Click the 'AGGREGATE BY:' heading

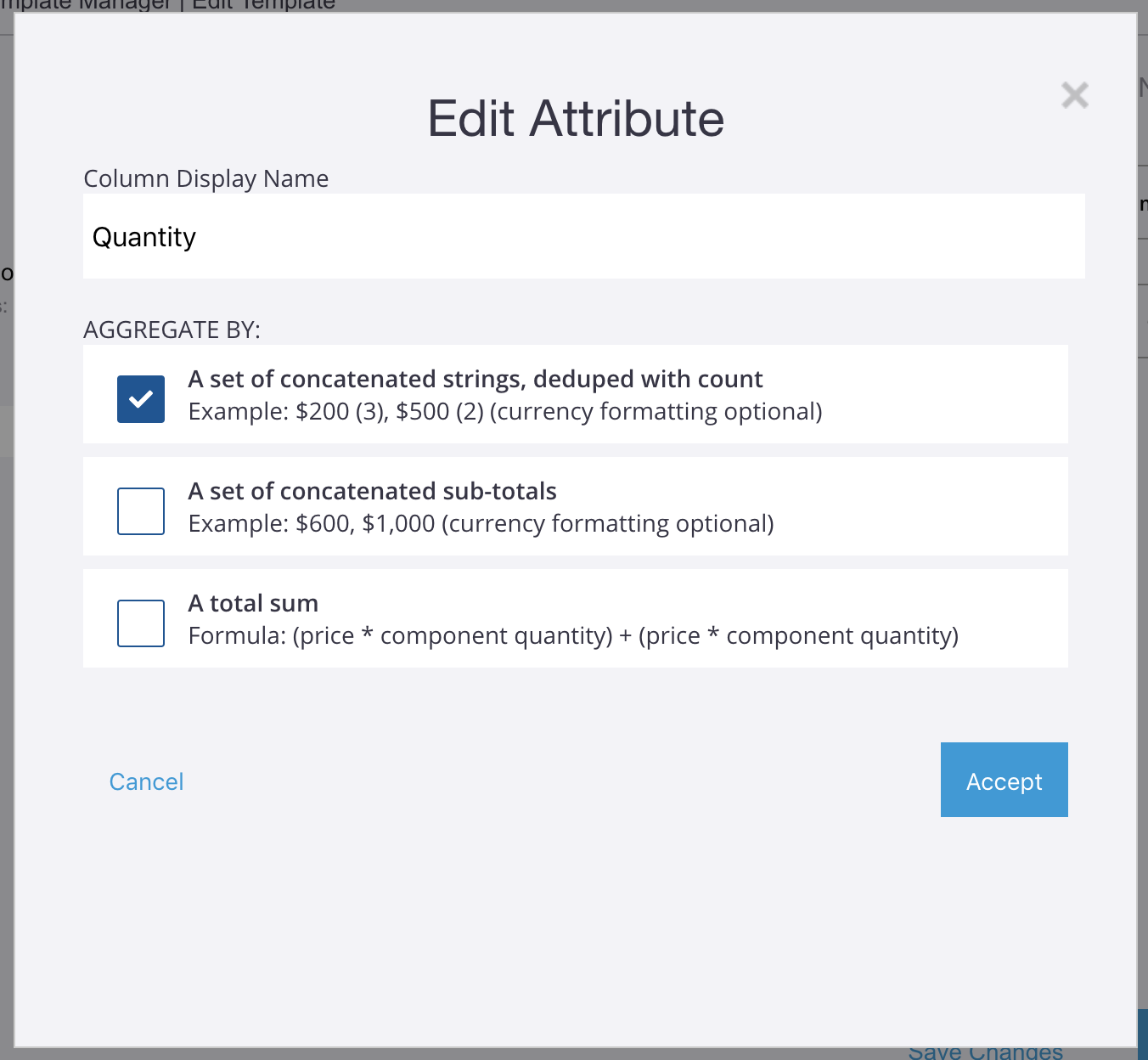tap(172, 330)
